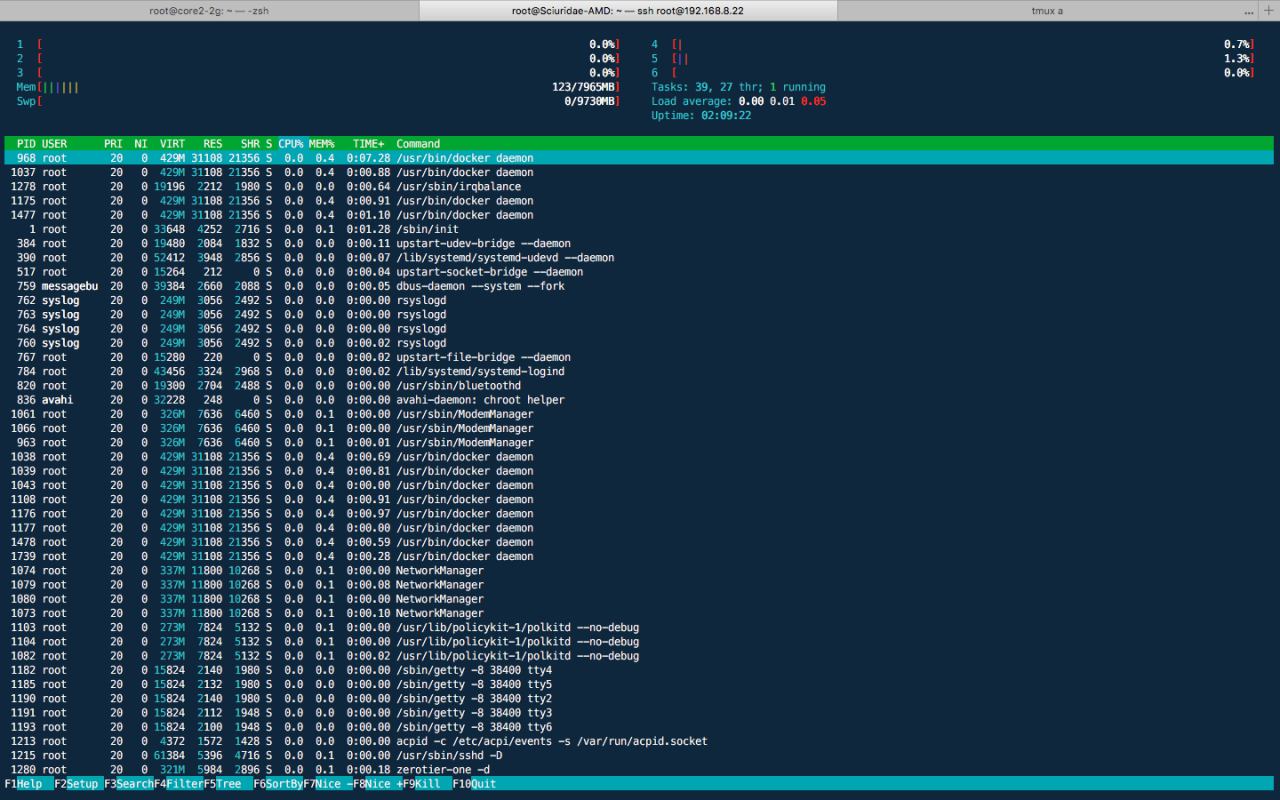Select getty tty3 process row

640,713
